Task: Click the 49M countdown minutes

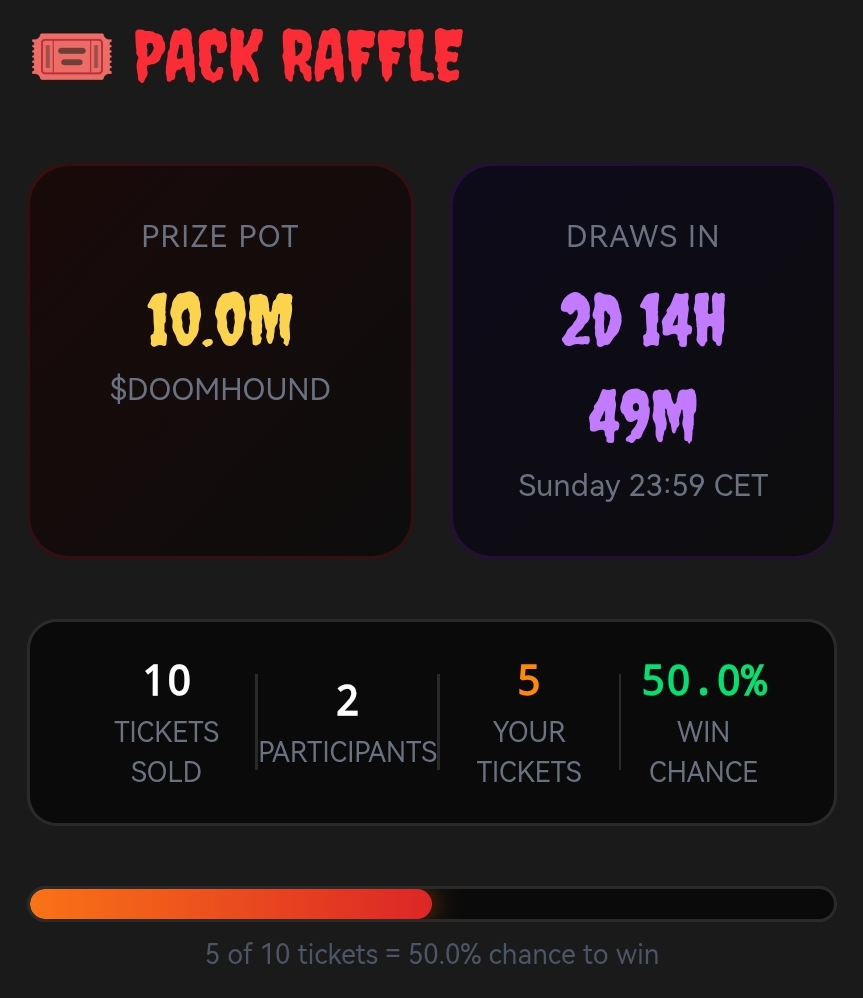Action: coord(643,416)
